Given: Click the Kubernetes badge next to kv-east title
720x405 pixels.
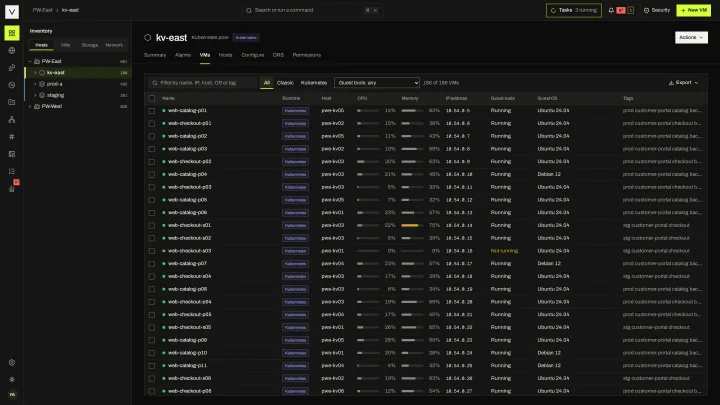Looking at the screenshot, I should (246, 38).
